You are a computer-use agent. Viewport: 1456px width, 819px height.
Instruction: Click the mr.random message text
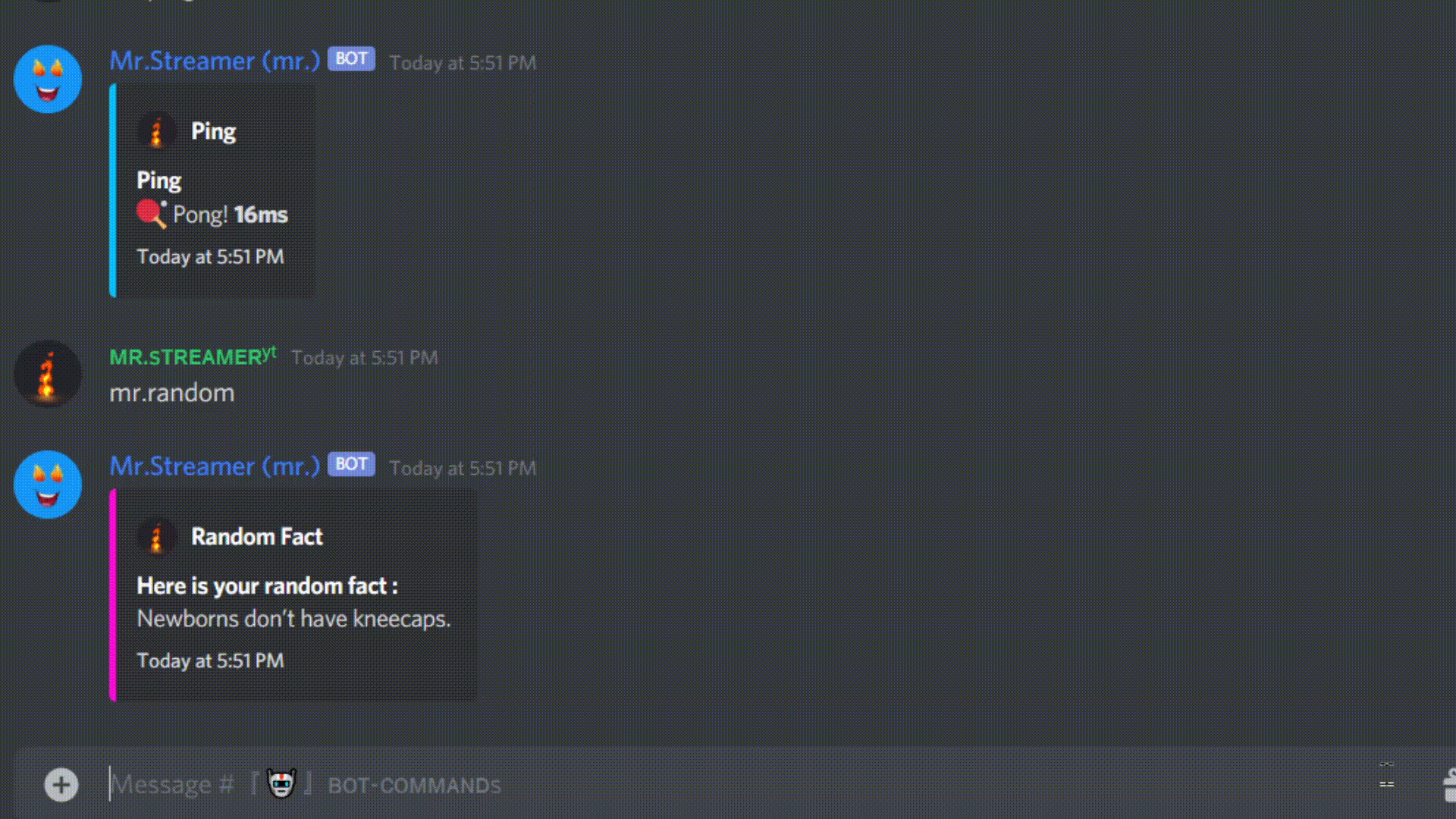click(172, 394)
